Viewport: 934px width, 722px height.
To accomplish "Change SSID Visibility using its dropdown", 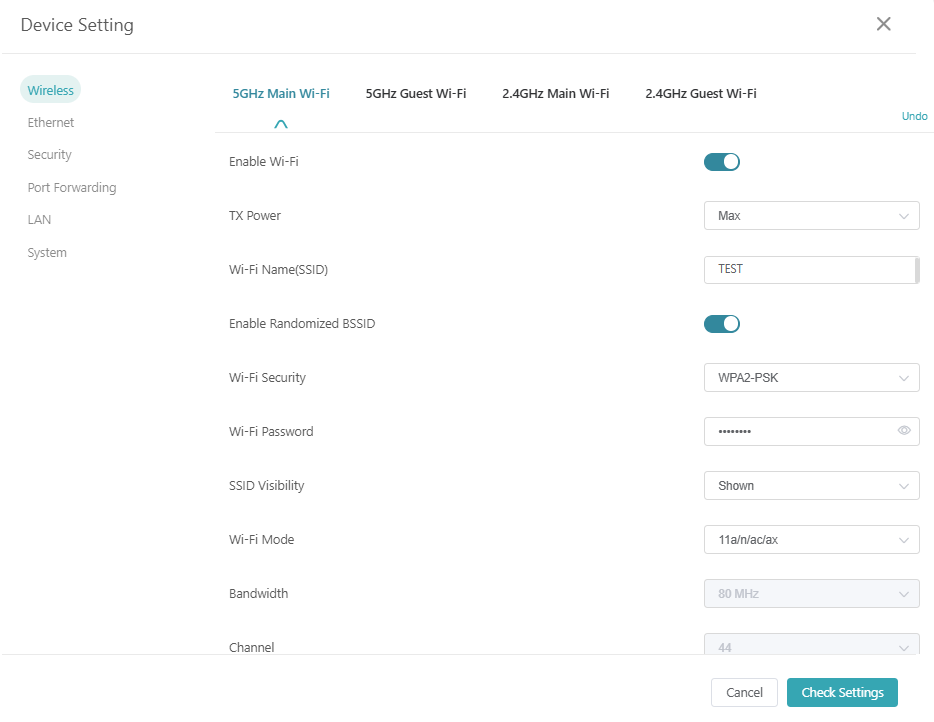I will (x=811, y=485).
